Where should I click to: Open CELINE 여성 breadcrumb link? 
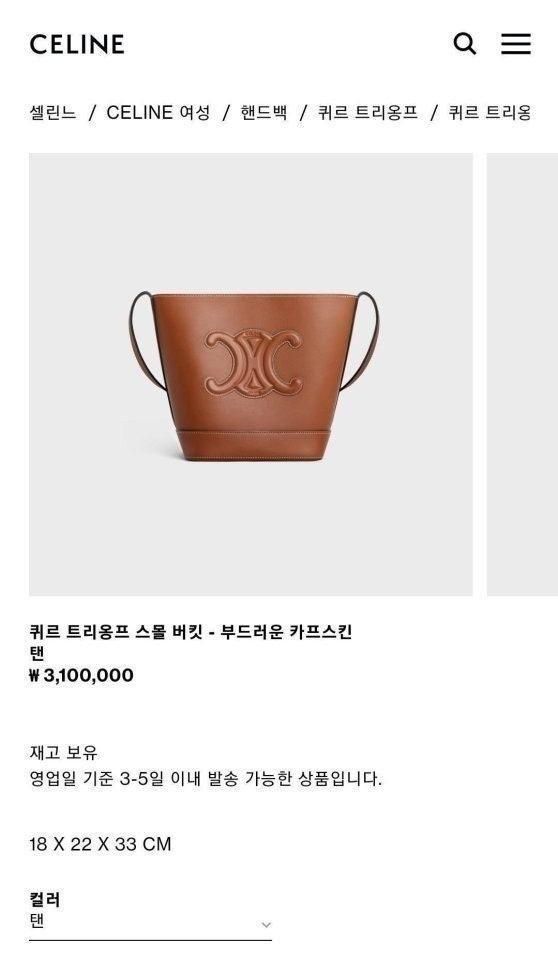(x=158, y=113)
